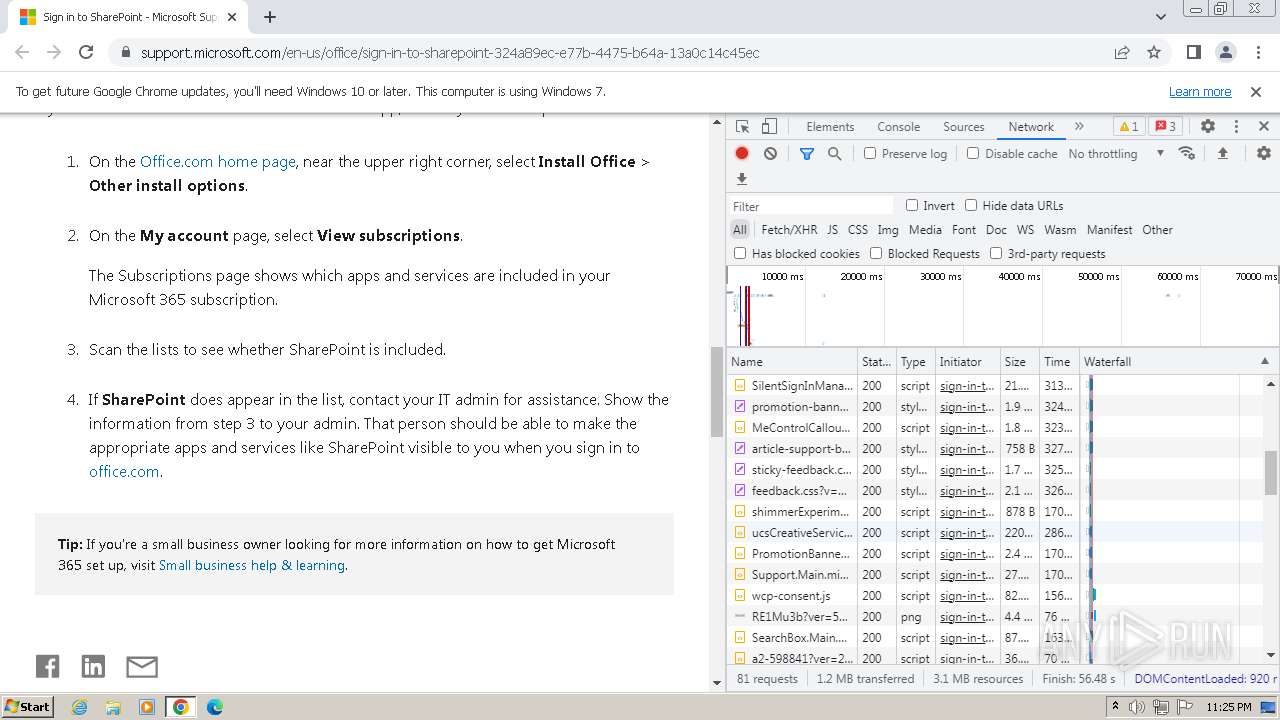The width and height of the screenshot is (1280, 720).
Task: Check 3rd-party requests checkbox
Action: (996, 253)
